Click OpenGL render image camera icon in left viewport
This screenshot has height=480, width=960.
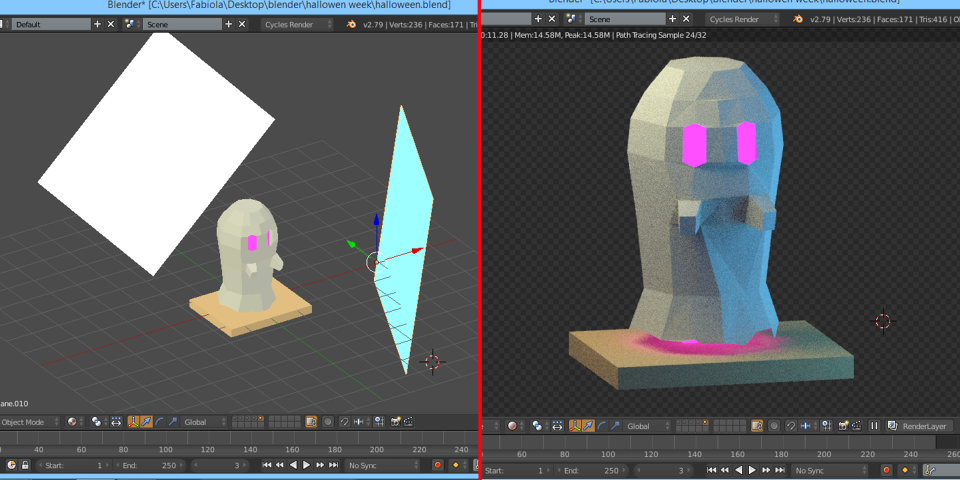396,422
